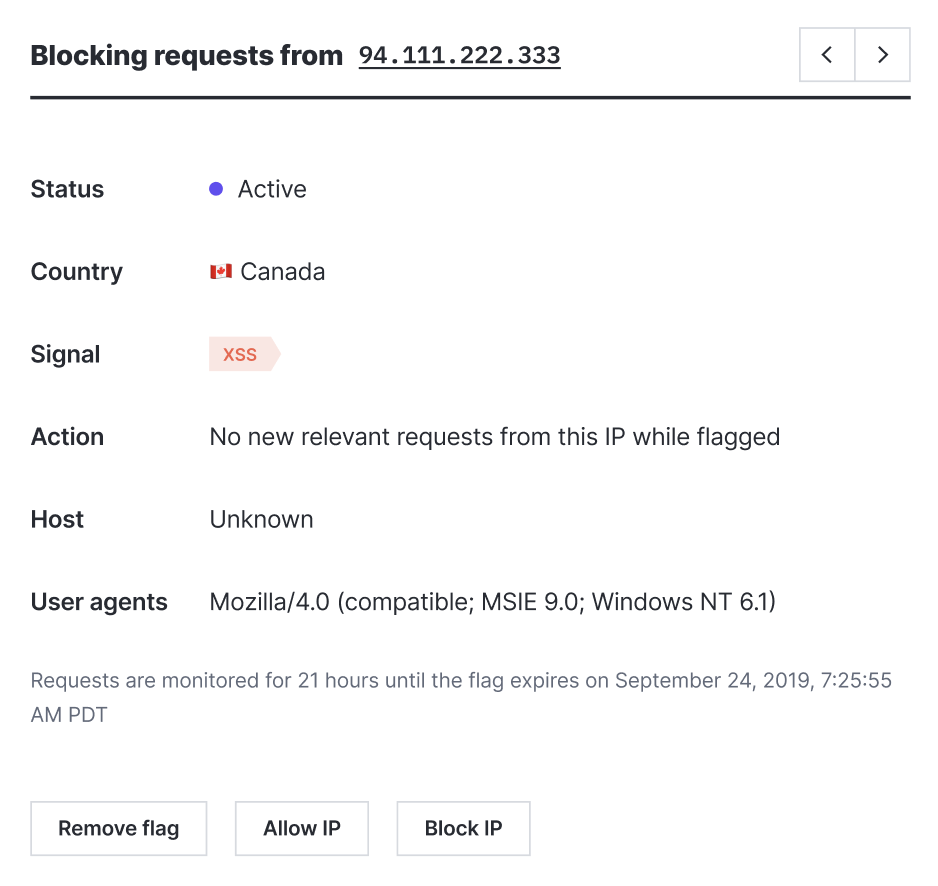
Task: Click the Unknown host value
Action: (261, 519)
